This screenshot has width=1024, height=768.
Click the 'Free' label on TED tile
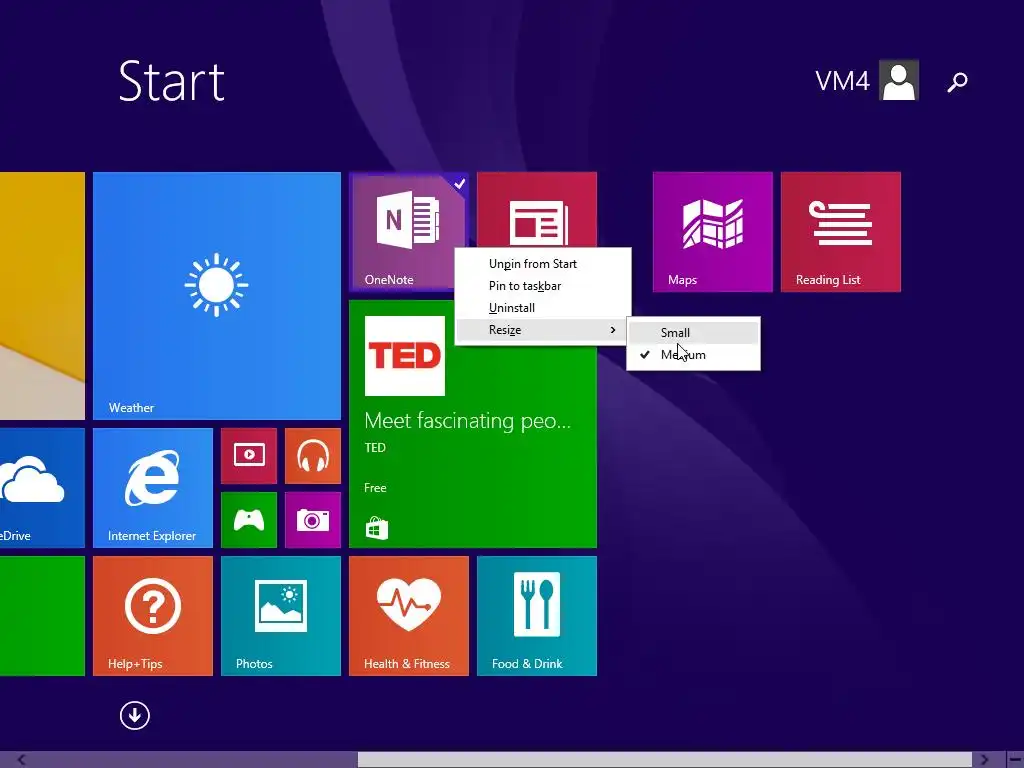point(376,488)
